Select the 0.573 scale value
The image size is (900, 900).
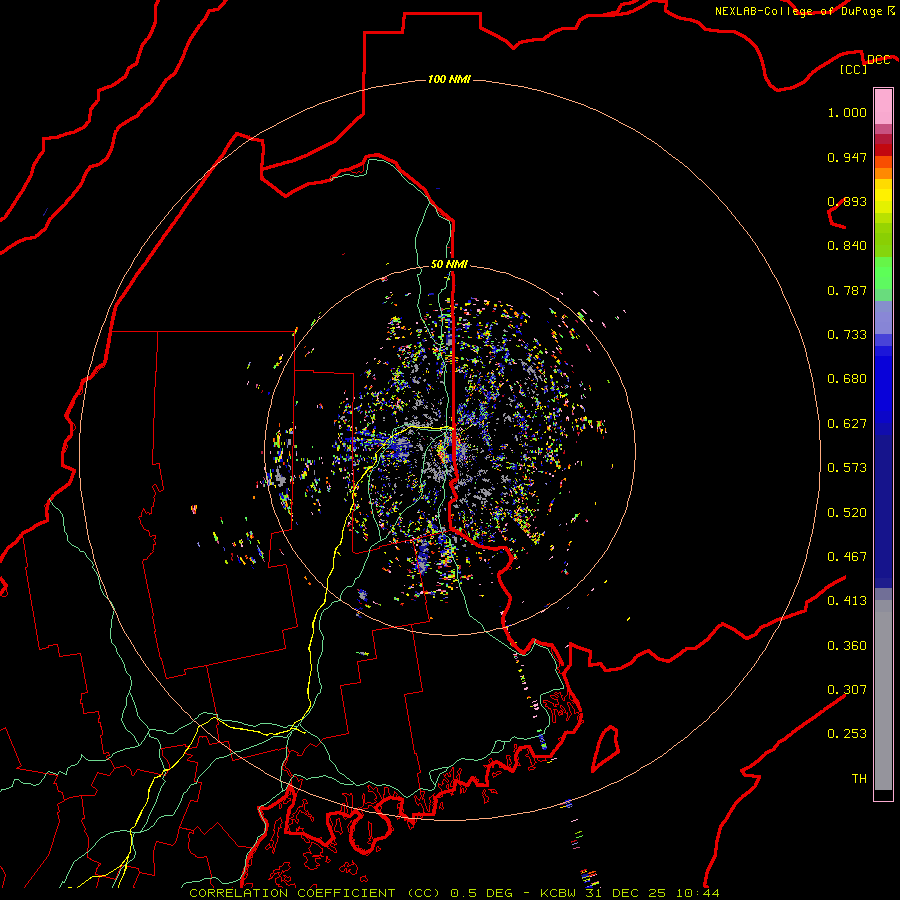pyautogui.click(x=847, y=468)
